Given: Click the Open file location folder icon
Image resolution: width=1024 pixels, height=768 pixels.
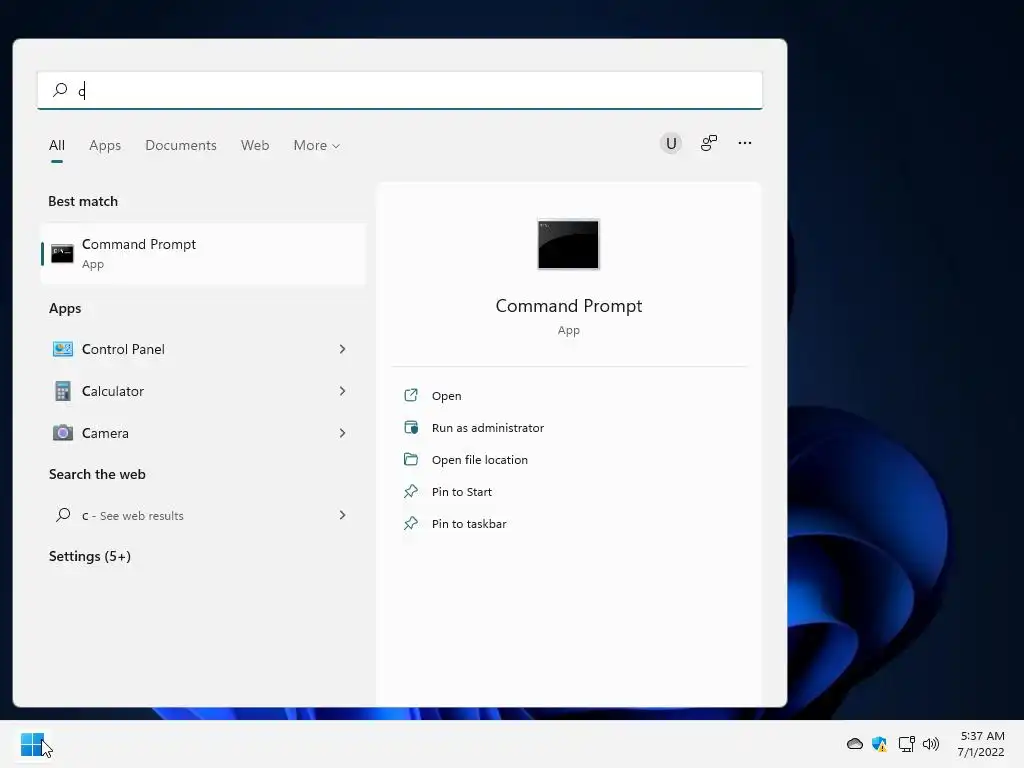Looking at the screenshot, I should click(411, 459).
